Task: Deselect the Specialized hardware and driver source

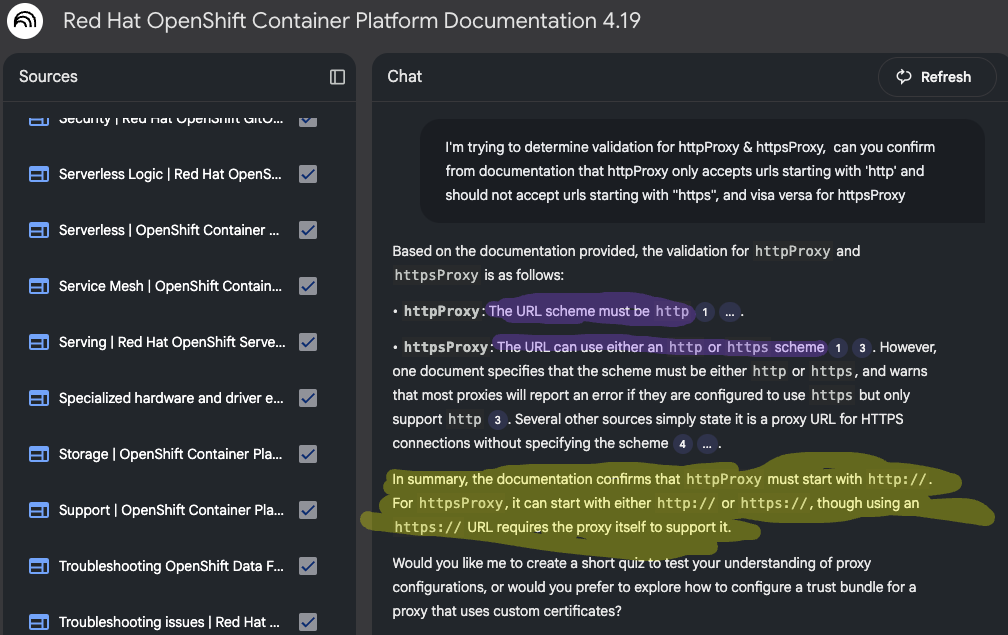Action: (308, 398)
